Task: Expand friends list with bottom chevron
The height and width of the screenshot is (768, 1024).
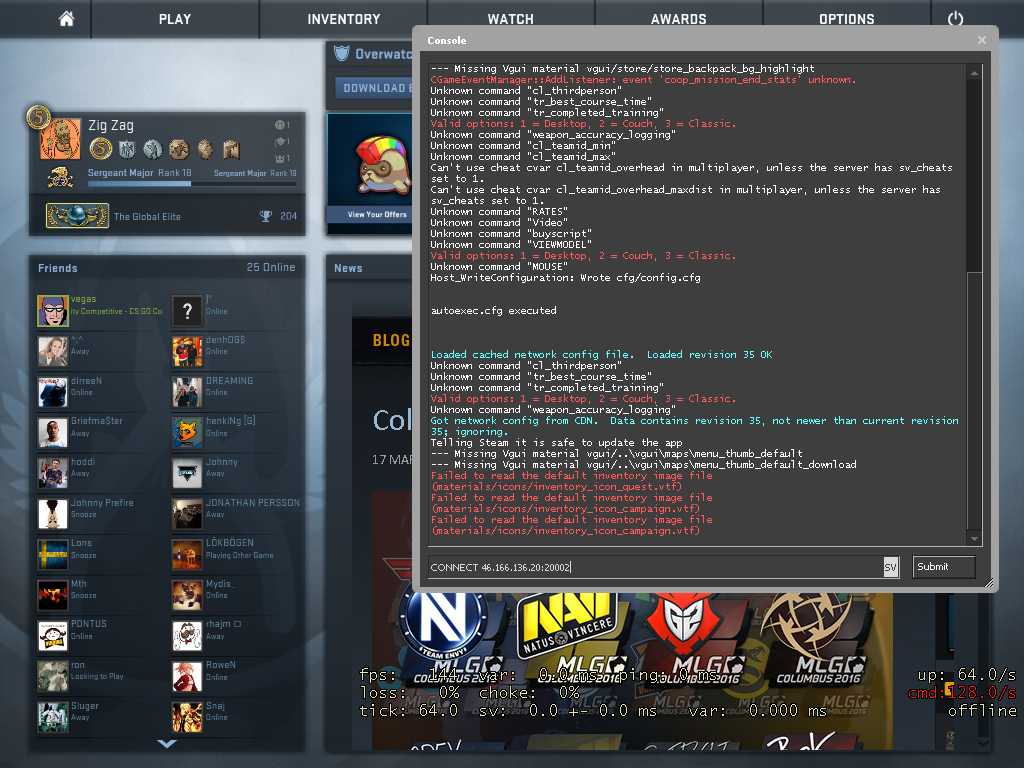Action: pyautogui.click(x=167, y=744)
